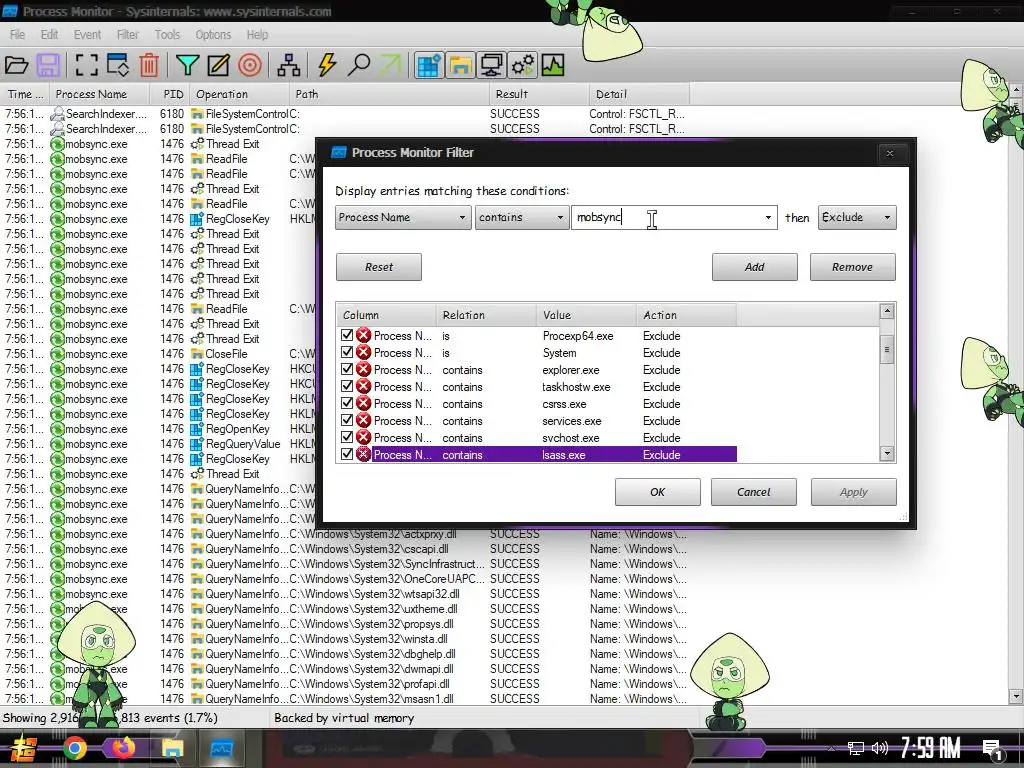Toggle the Autoscroll toolbar icon
This screenshot has height=768, width=1024.
point(118,65)
